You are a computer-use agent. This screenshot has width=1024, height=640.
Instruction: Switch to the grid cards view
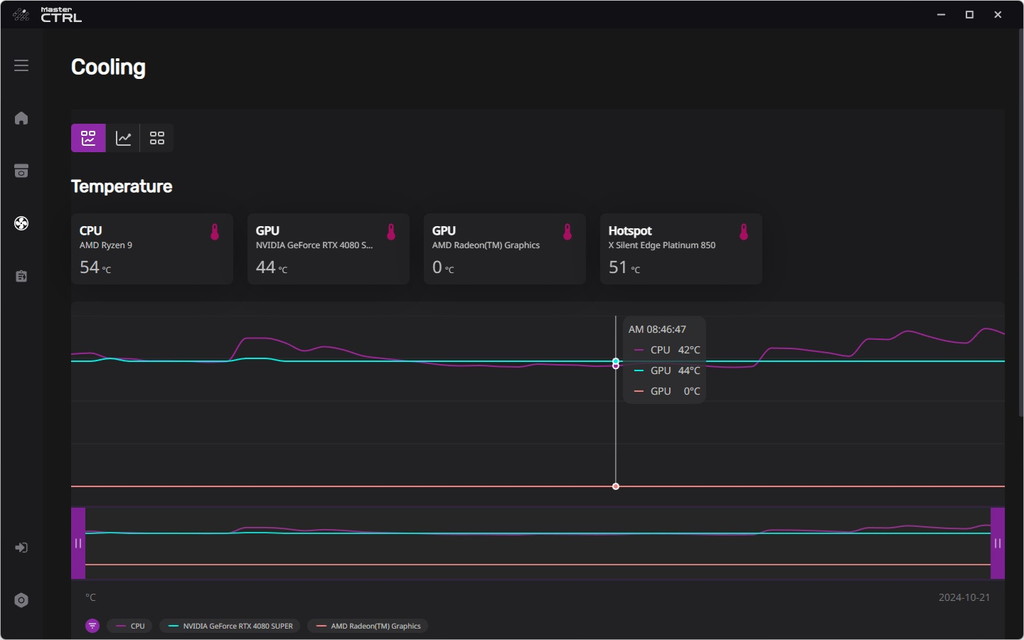point(157,138)
